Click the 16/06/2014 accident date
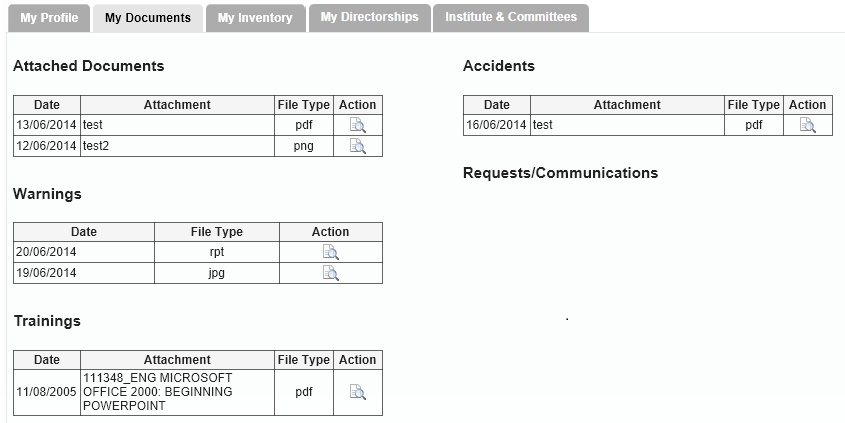 [496, 125]
